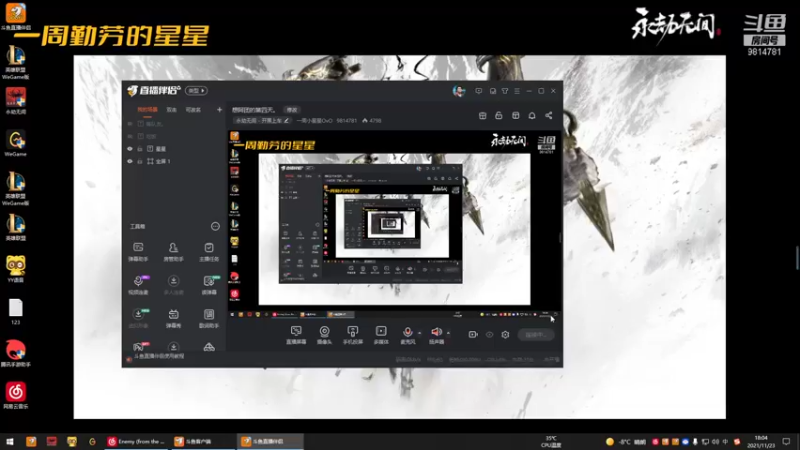Click the 9814781 room number in header
The image size is (800, 450).
(346, 121)
